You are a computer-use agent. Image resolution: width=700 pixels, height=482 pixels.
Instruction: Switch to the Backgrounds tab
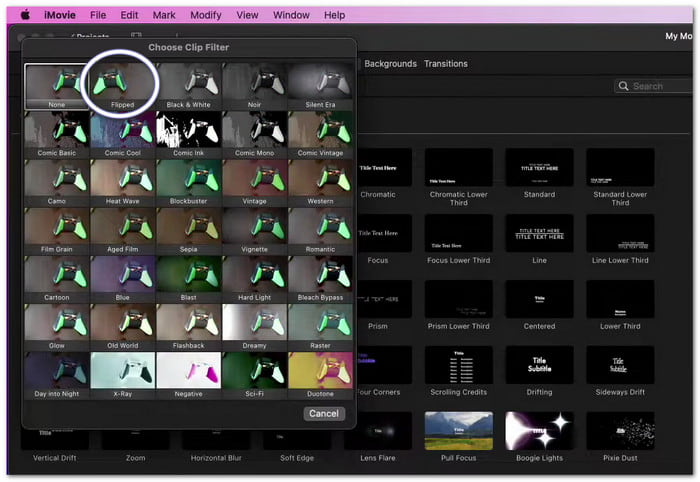click(x=390, y=64)
